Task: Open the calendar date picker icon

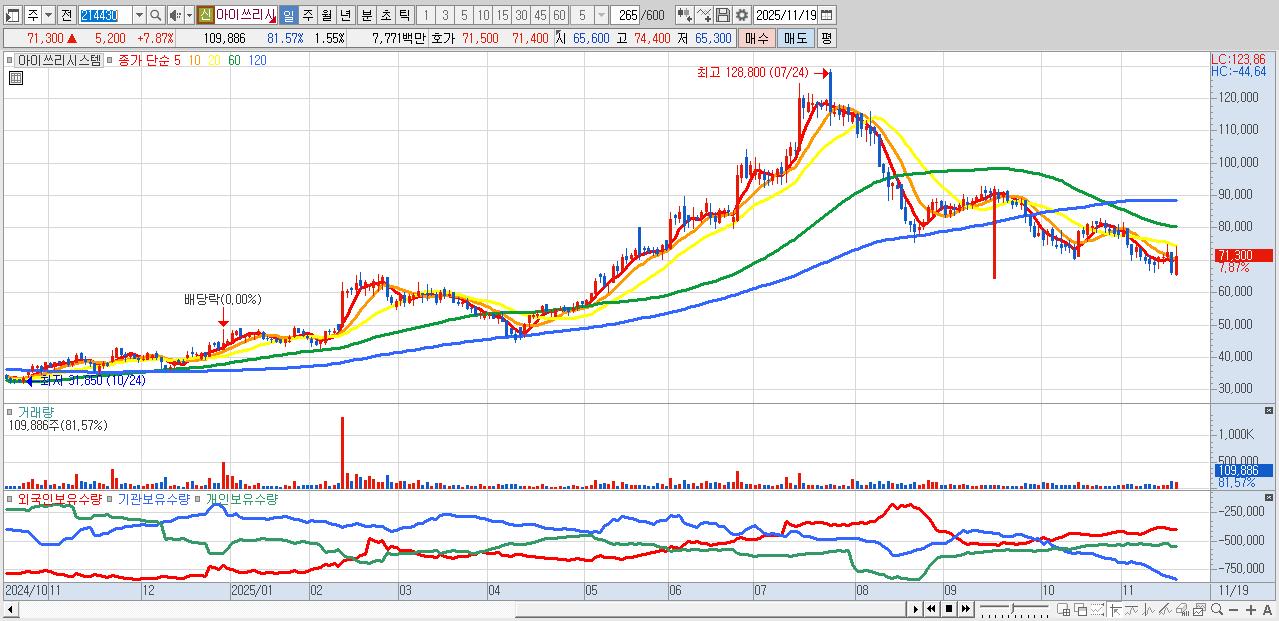Action: (x=826, y=15)
